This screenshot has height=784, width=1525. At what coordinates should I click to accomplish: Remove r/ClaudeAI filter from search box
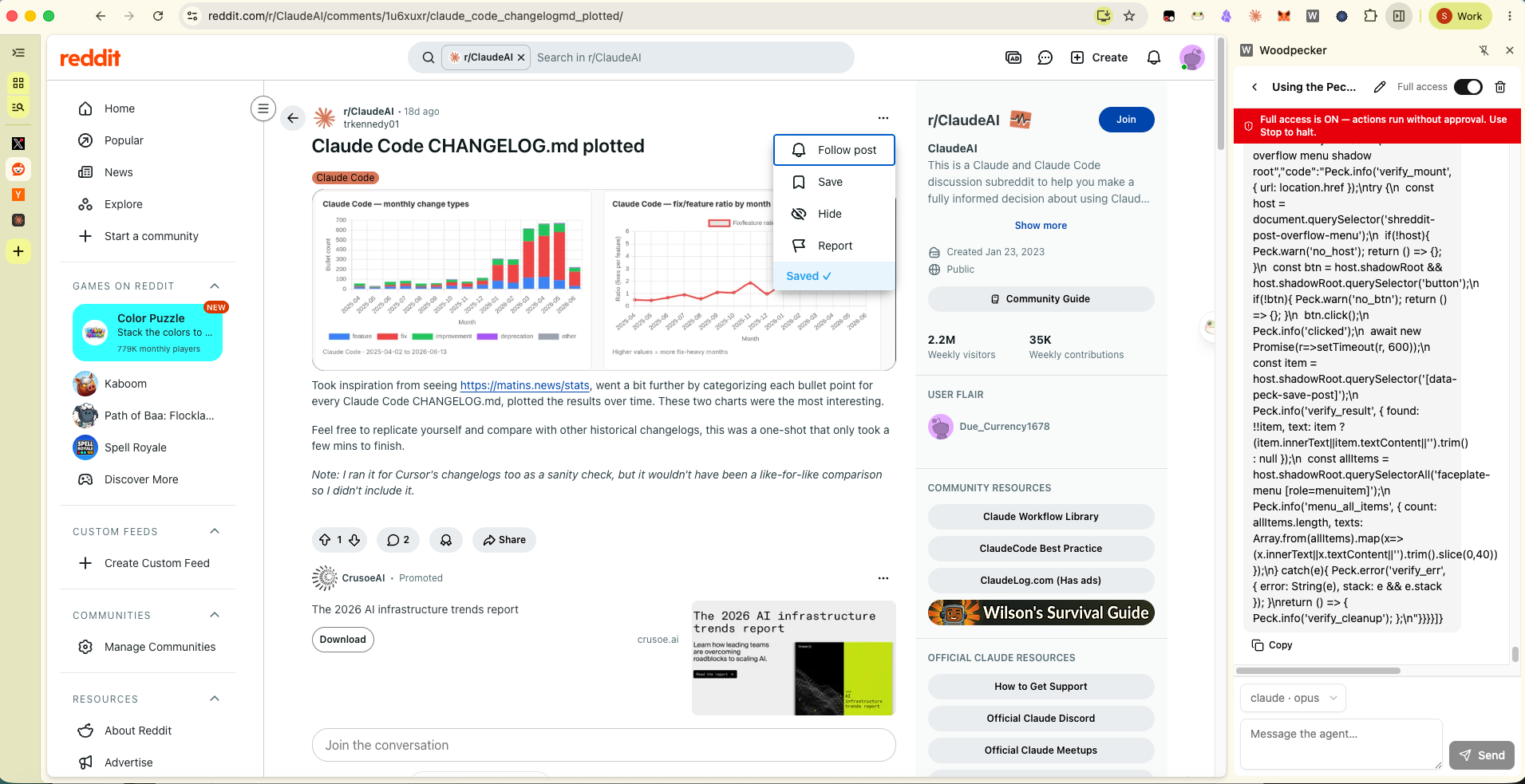(521, 57)
